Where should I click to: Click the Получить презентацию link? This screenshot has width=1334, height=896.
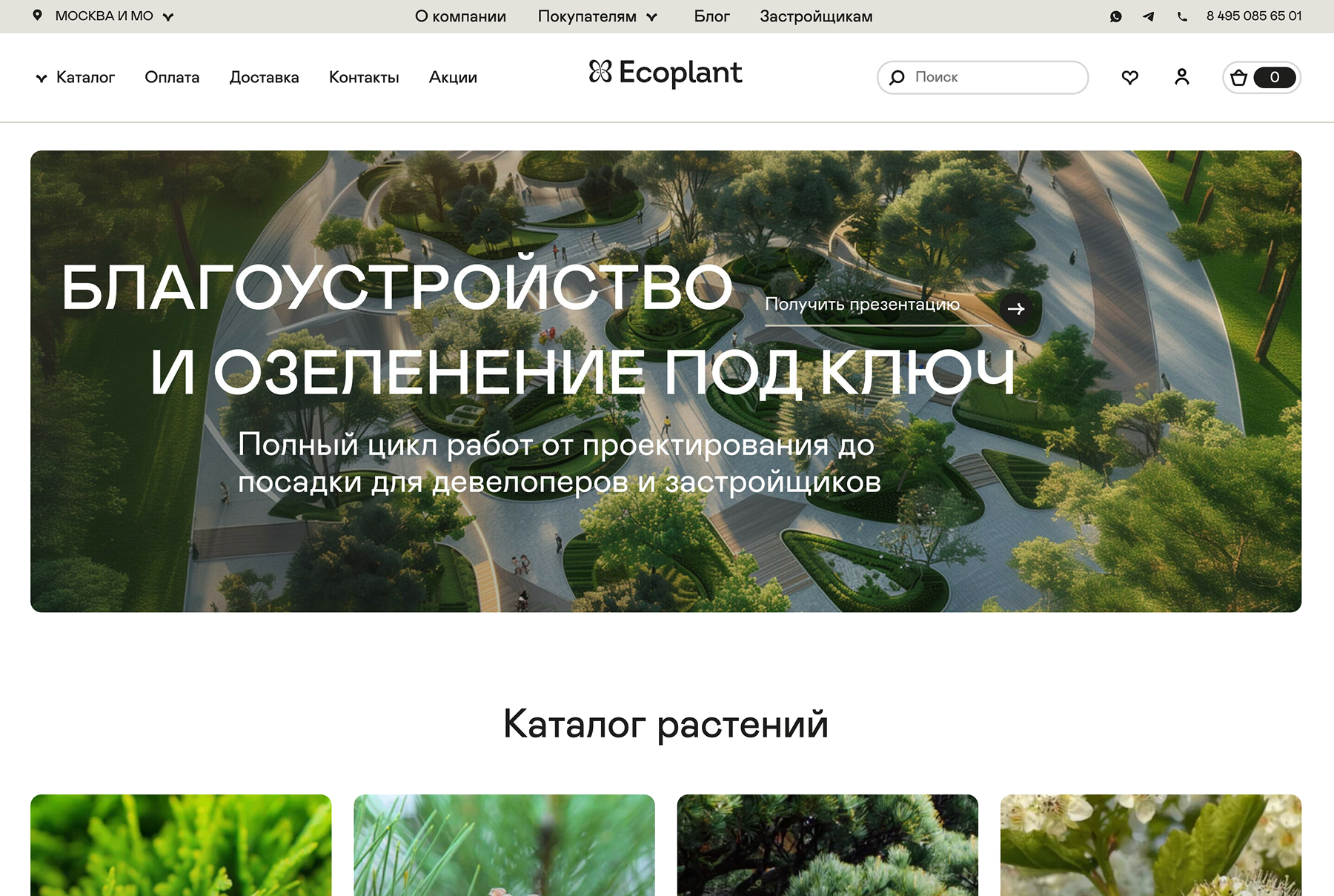pyautogui.click(x=862, y=305)
